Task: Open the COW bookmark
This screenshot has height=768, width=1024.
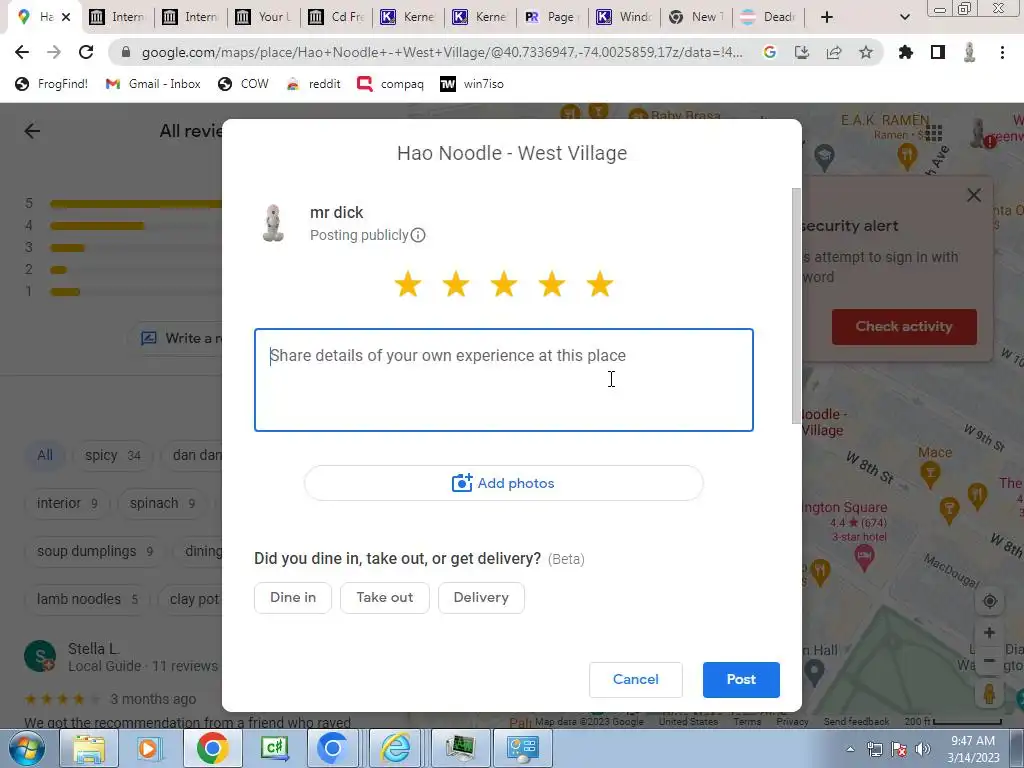Action: coord(243,84)
